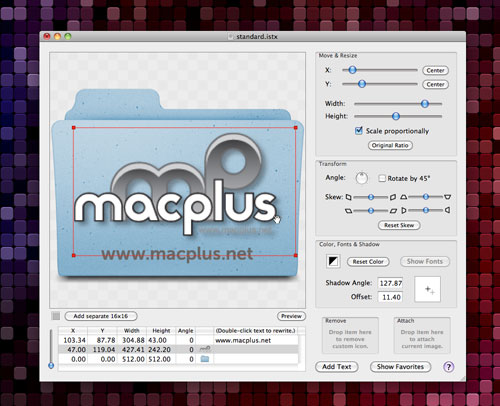Click the horizontal skew left icon
The image size is (500, 406).
pyautogui.click(x=348, y=197)
